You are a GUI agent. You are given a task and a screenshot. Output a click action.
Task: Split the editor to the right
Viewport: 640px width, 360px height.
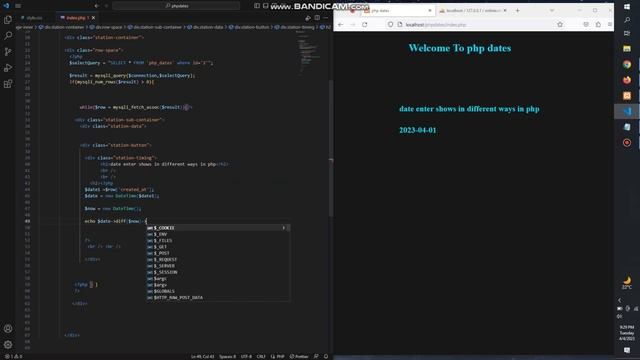(x=317, y=18)
